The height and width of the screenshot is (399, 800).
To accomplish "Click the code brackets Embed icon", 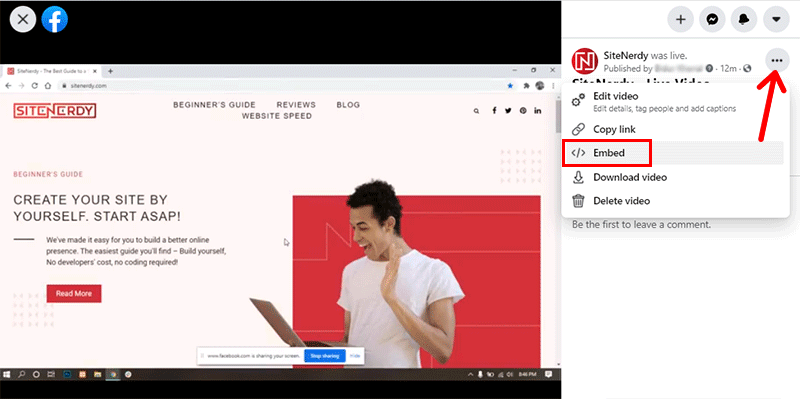I will tap(578, 153).
